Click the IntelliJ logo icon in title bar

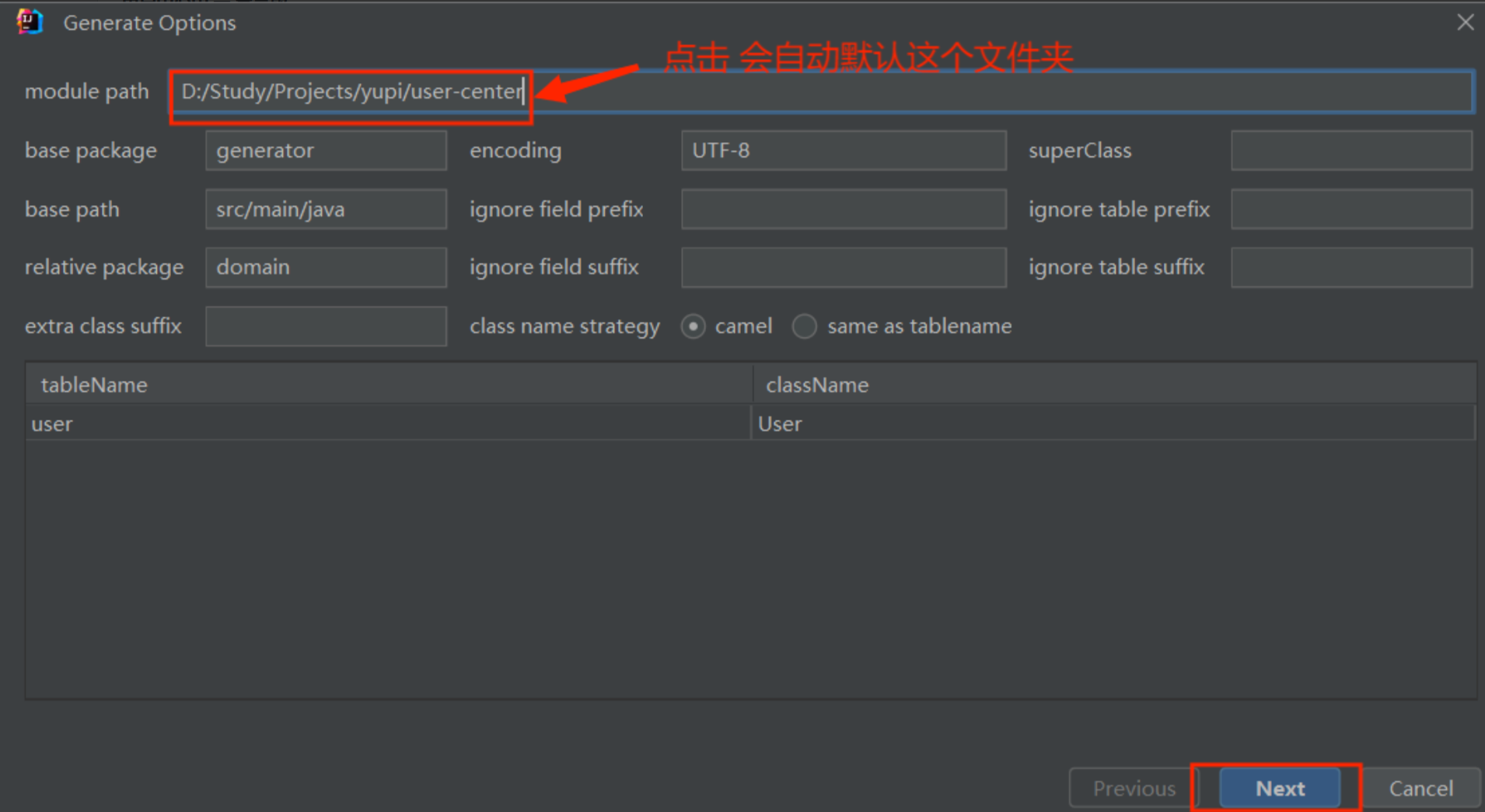point(30,22)
